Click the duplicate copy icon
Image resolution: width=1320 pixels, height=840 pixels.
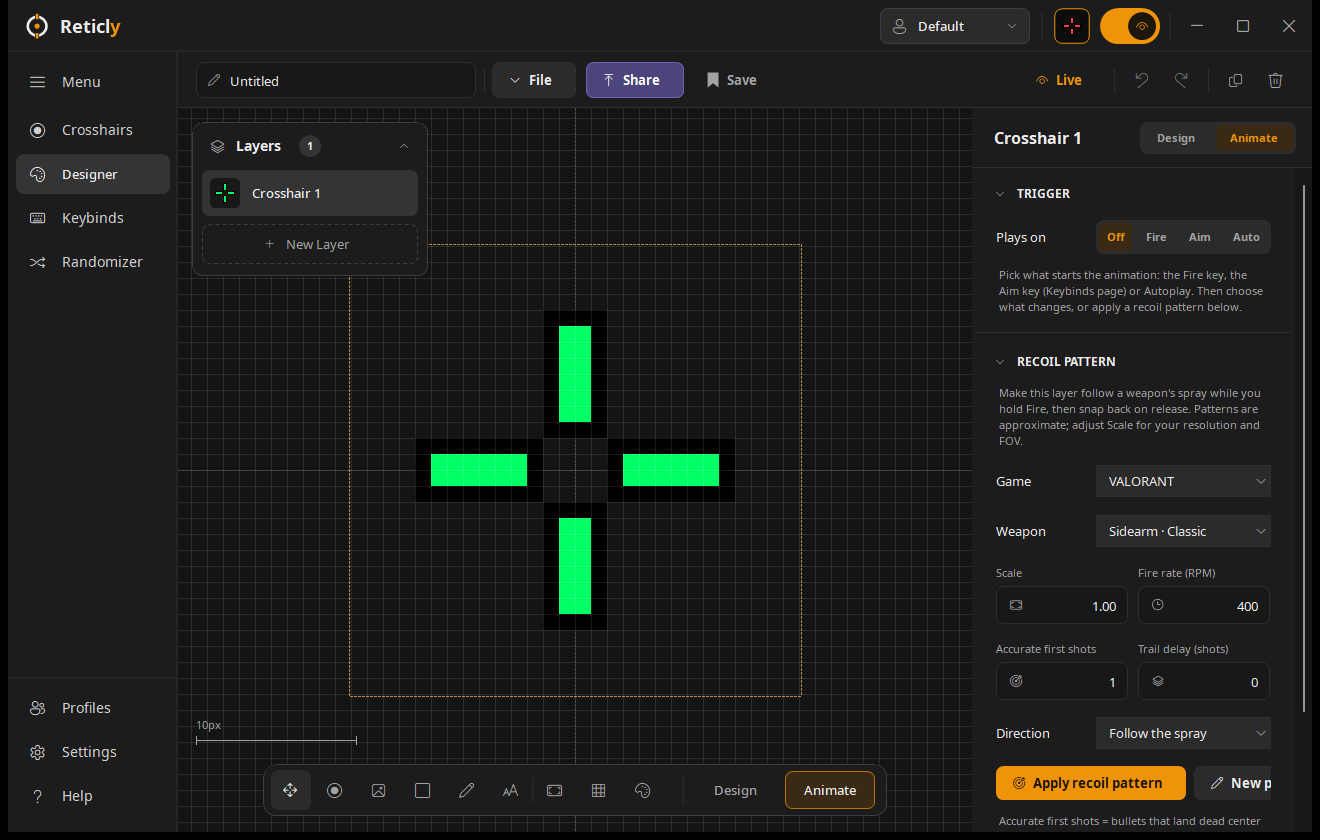(1235, 80)
